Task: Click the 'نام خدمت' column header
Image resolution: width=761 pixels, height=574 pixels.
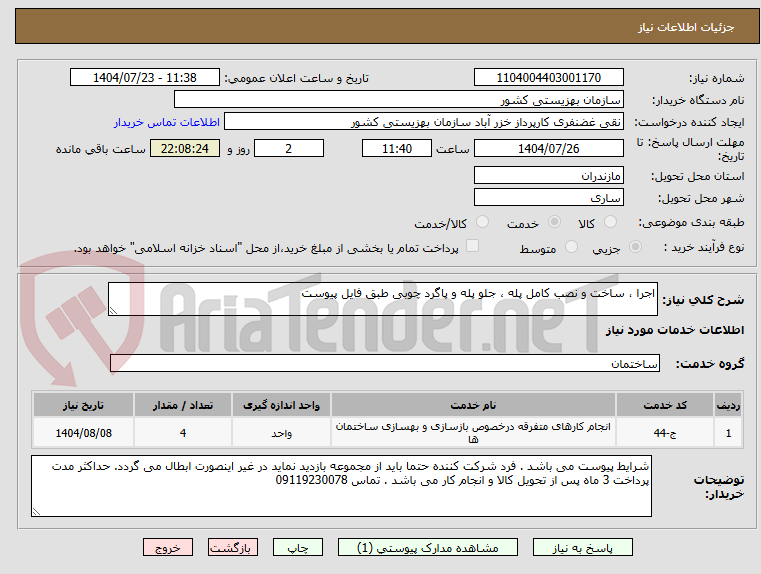Action: pyautogui.click(x=473, y=405)
